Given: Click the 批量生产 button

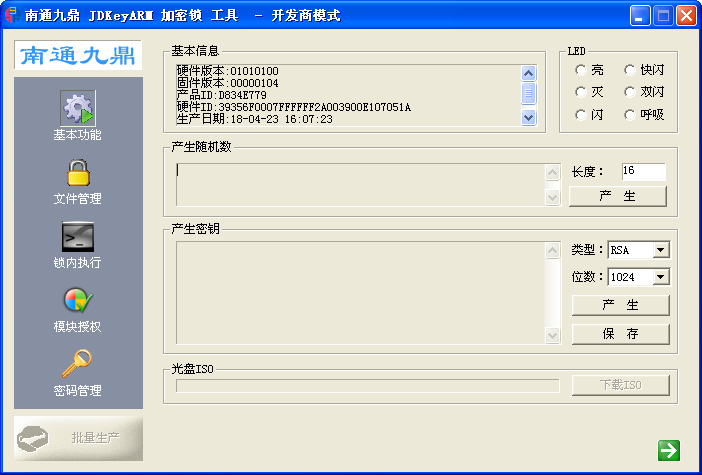Looking at the screenshot, I should (78, 438).
